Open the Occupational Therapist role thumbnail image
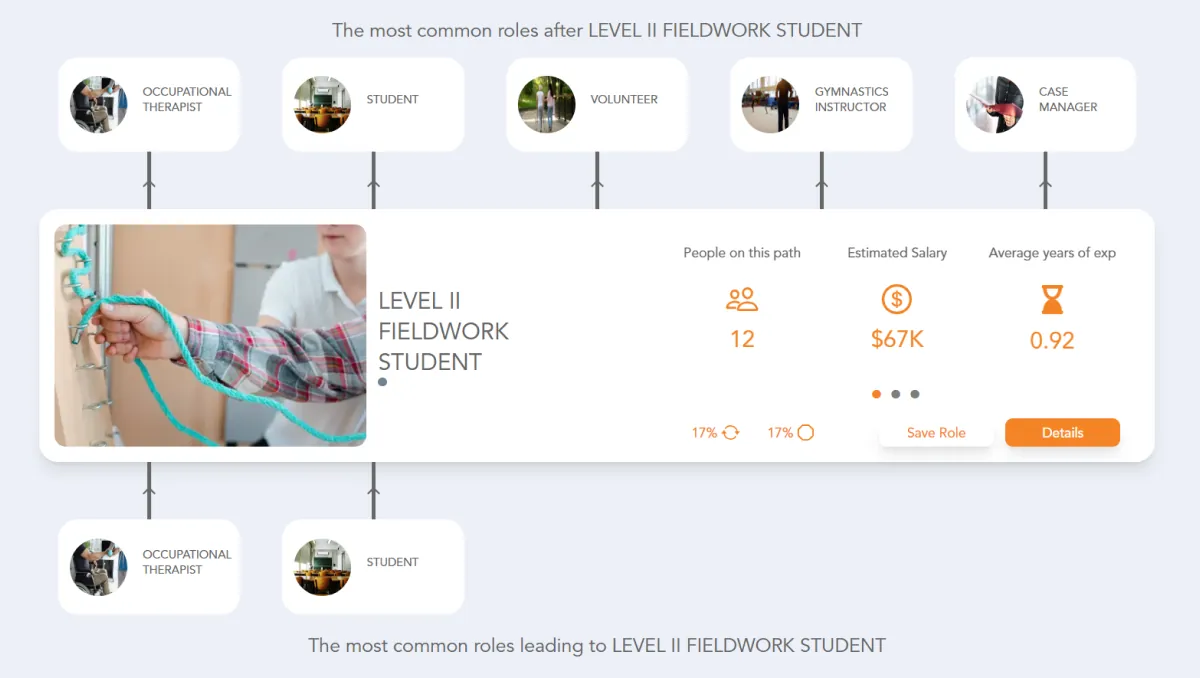 [97, 104]
